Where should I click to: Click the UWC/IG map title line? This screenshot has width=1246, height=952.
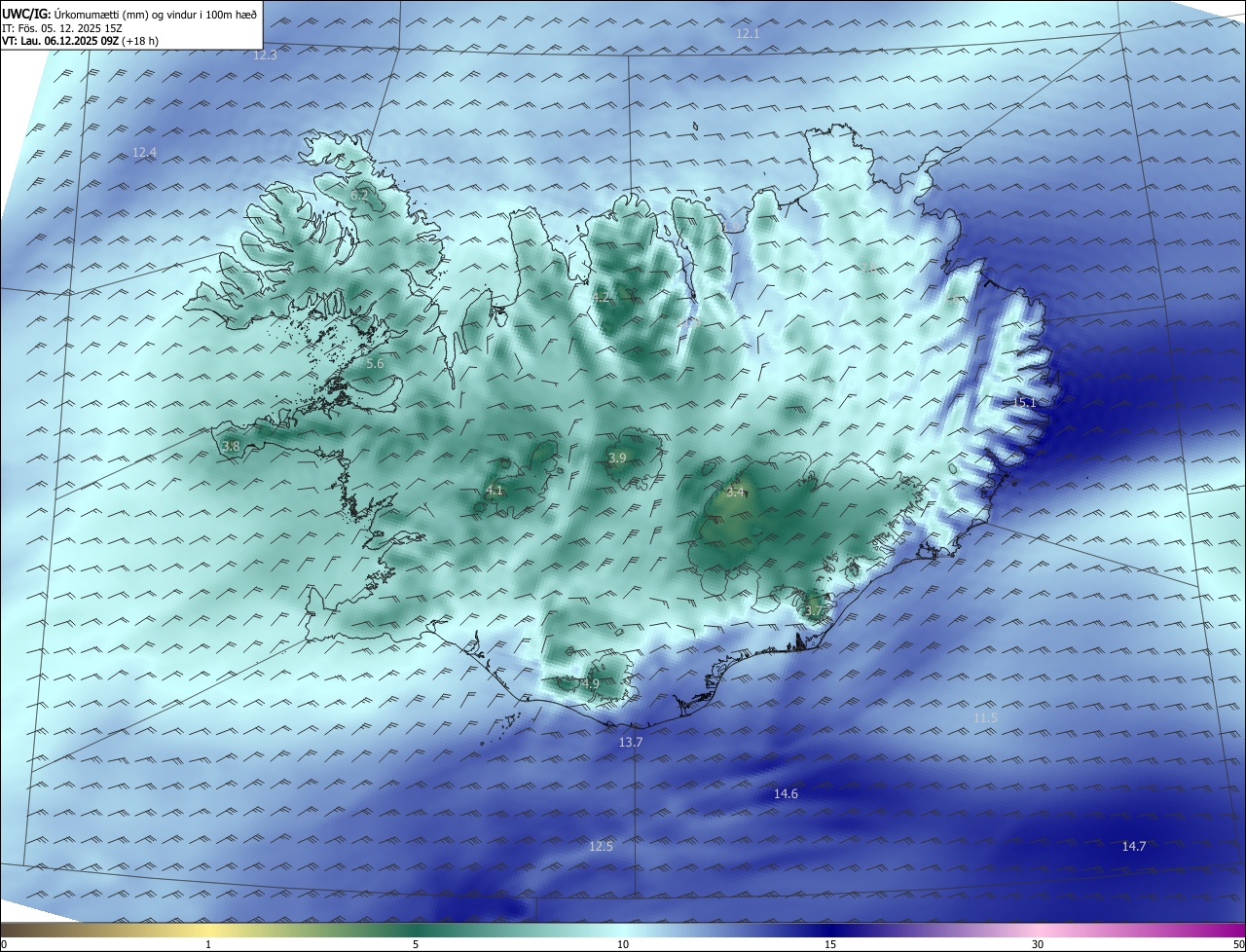(129, 14)
